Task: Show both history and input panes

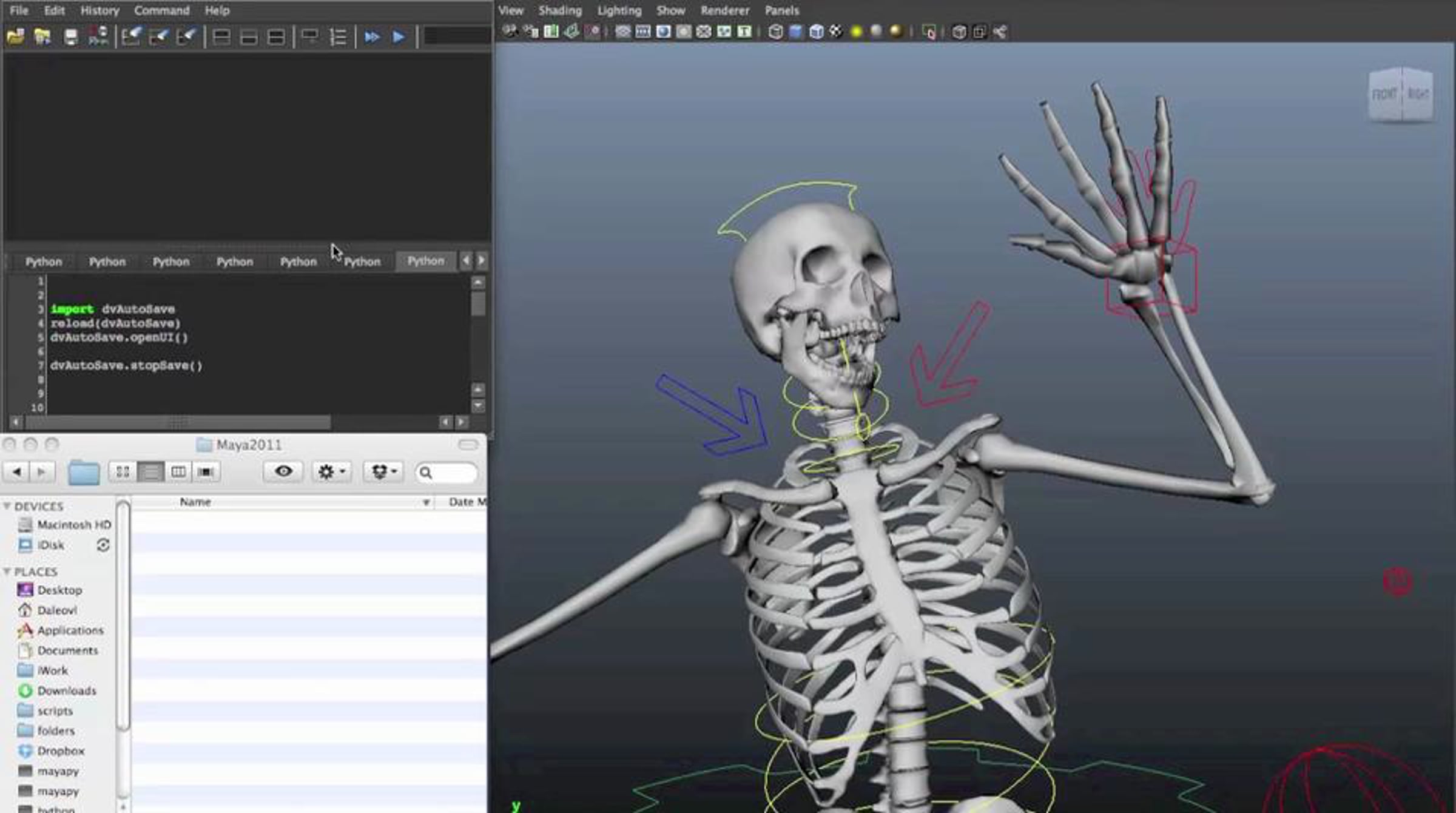Action: coord(276,37)
